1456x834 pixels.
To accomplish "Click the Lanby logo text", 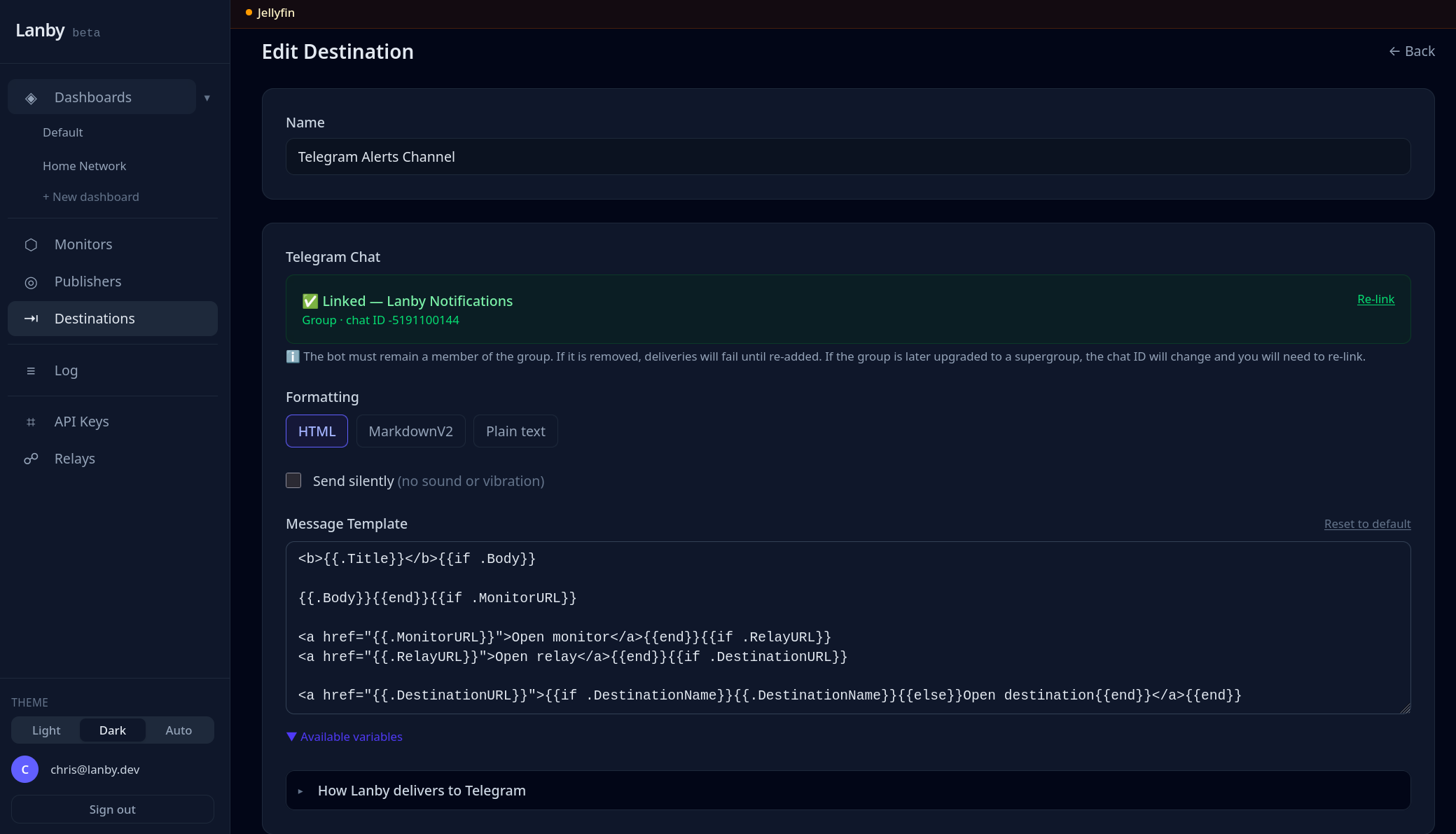I will pyautogui.click(x=40, y=30).
